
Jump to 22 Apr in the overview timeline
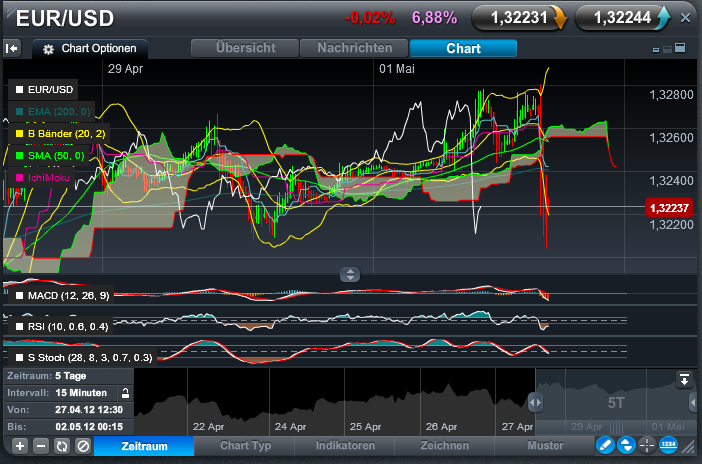pos(208,427)
